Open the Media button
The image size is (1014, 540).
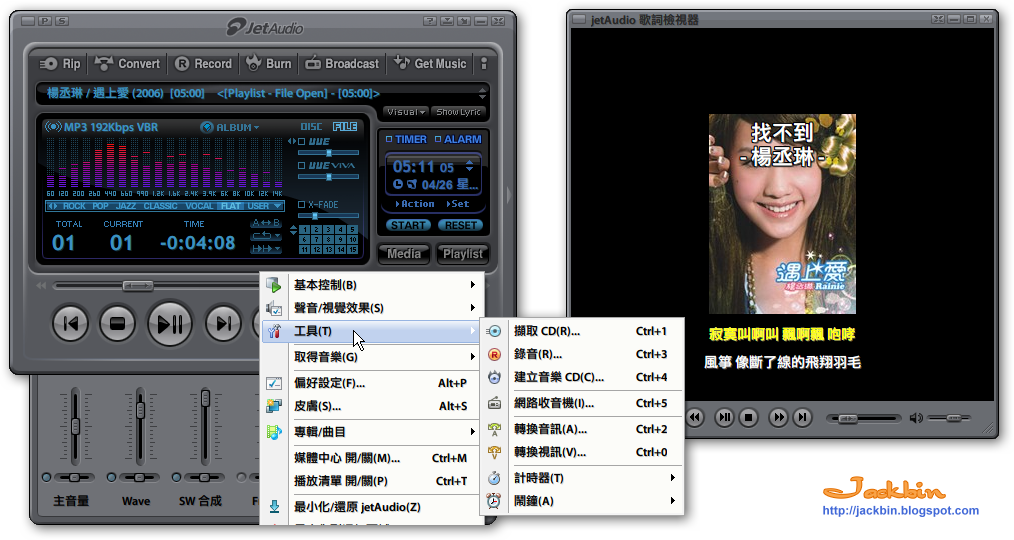(404, 254)
